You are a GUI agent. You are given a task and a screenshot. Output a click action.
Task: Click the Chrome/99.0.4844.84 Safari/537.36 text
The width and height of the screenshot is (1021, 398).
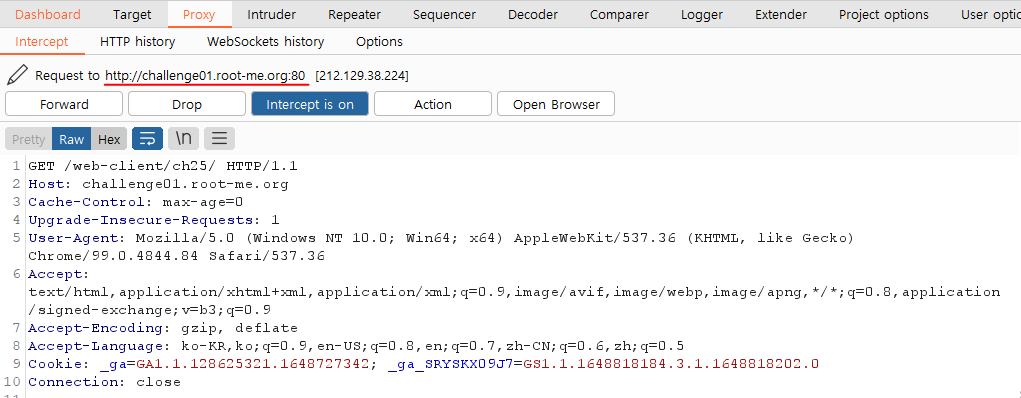pos(176,256)
